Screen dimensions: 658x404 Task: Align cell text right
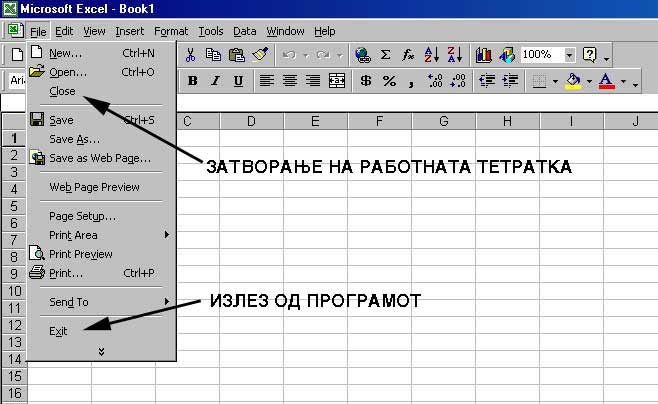(x=313, y=81)
